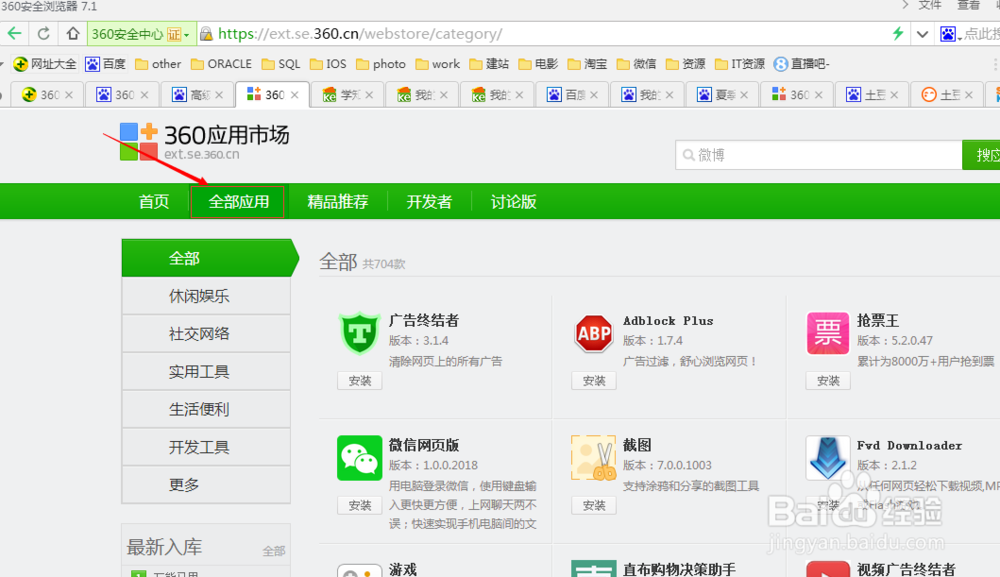Switch to the 学... browser tab
Screen dimensions: 1000x577
pyautogui.click(x=348, y=94)
